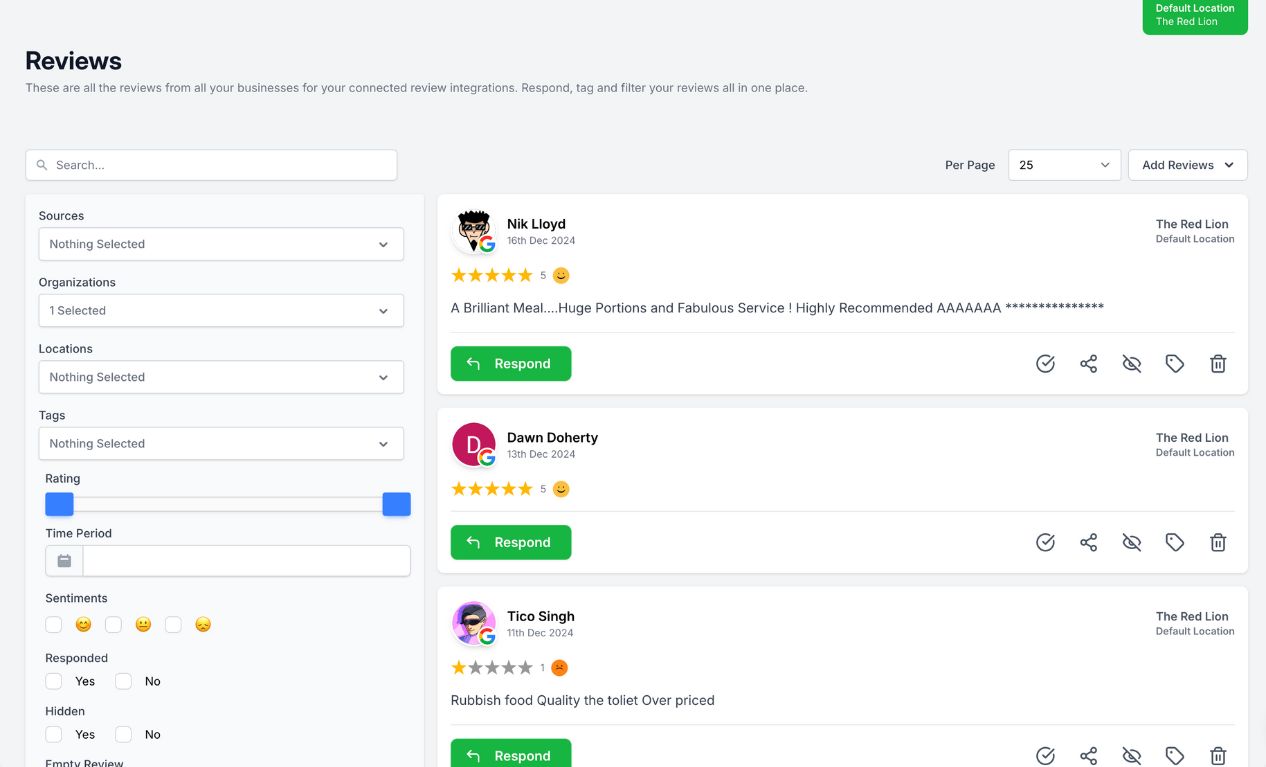This screenshot has height=767, width=1266.
Task: Open the Per Page dropdown
Action: (x=1064, y=164)
